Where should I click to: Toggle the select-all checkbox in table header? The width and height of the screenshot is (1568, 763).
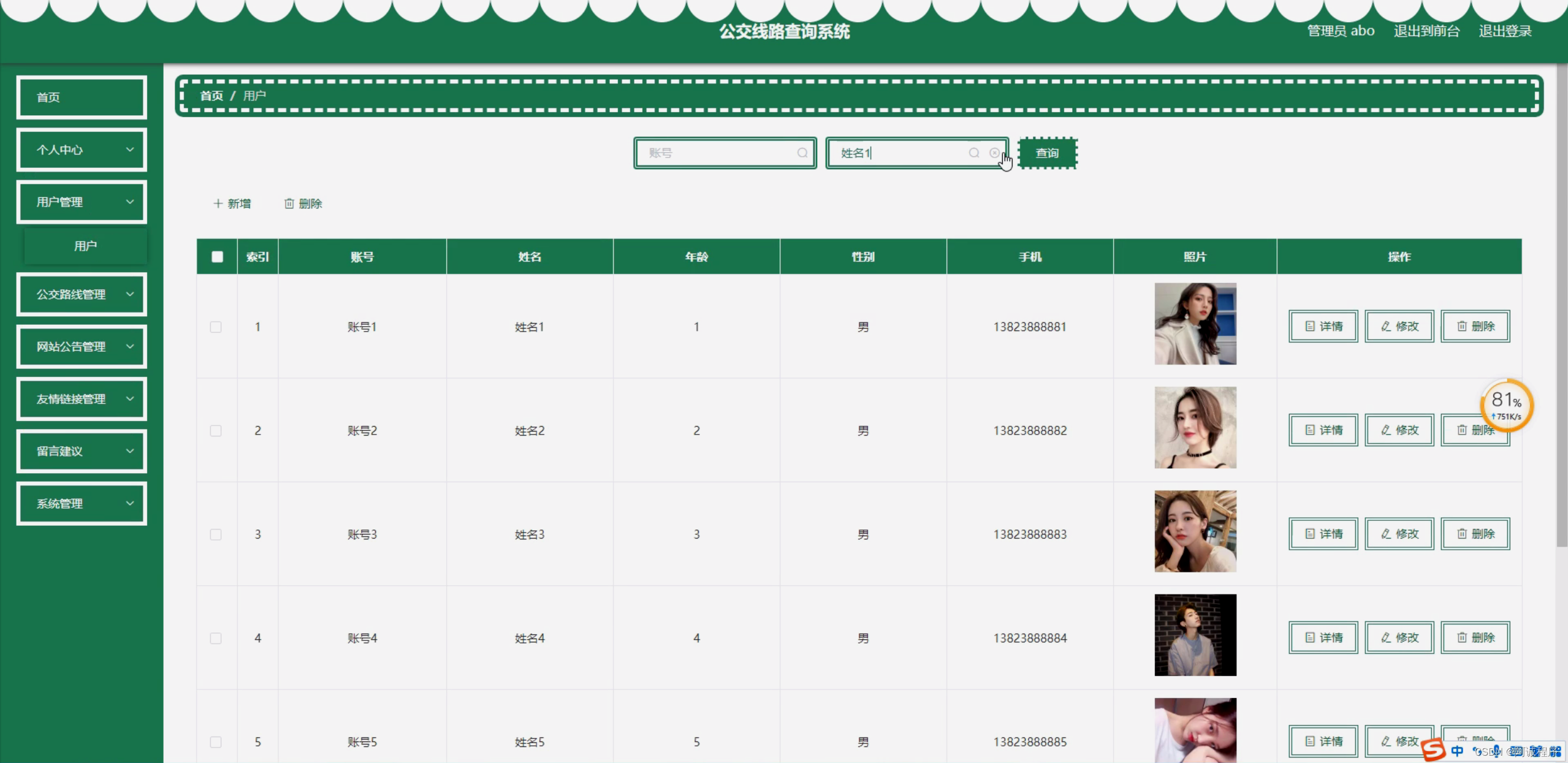(x=217, y=257)
